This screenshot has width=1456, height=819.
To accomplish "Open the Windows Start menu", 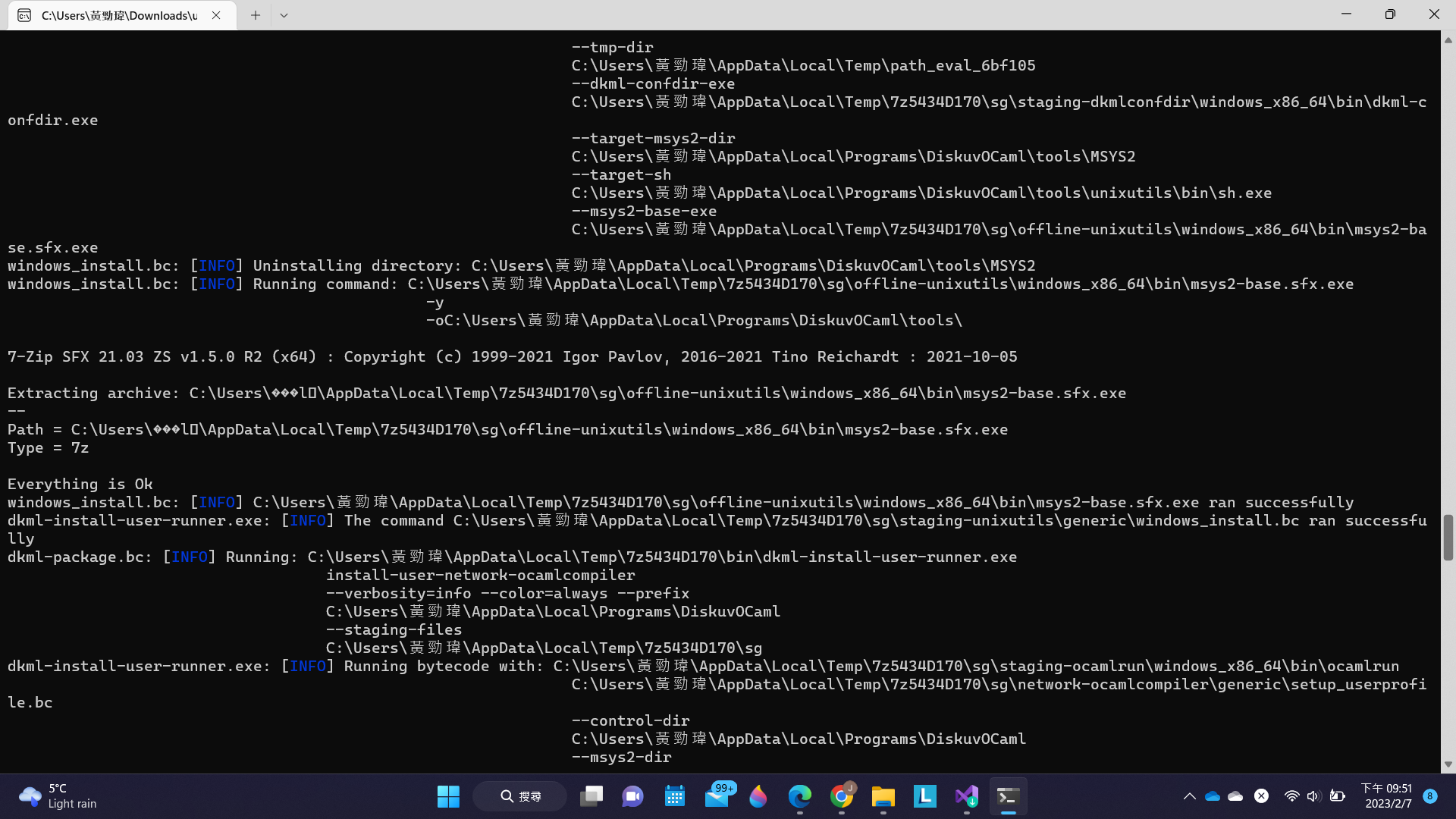I will [x=448, y=796].
